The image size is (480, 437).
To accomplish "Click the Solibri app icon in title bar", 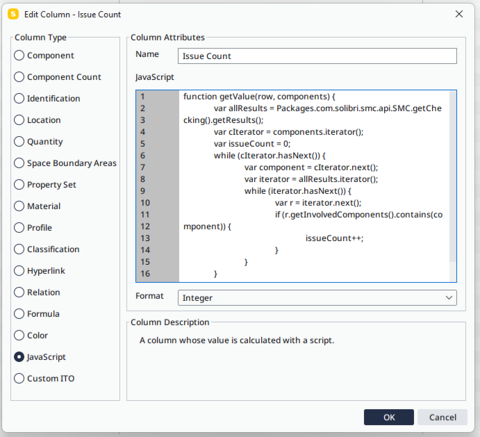I will click(x=13, y=14).
